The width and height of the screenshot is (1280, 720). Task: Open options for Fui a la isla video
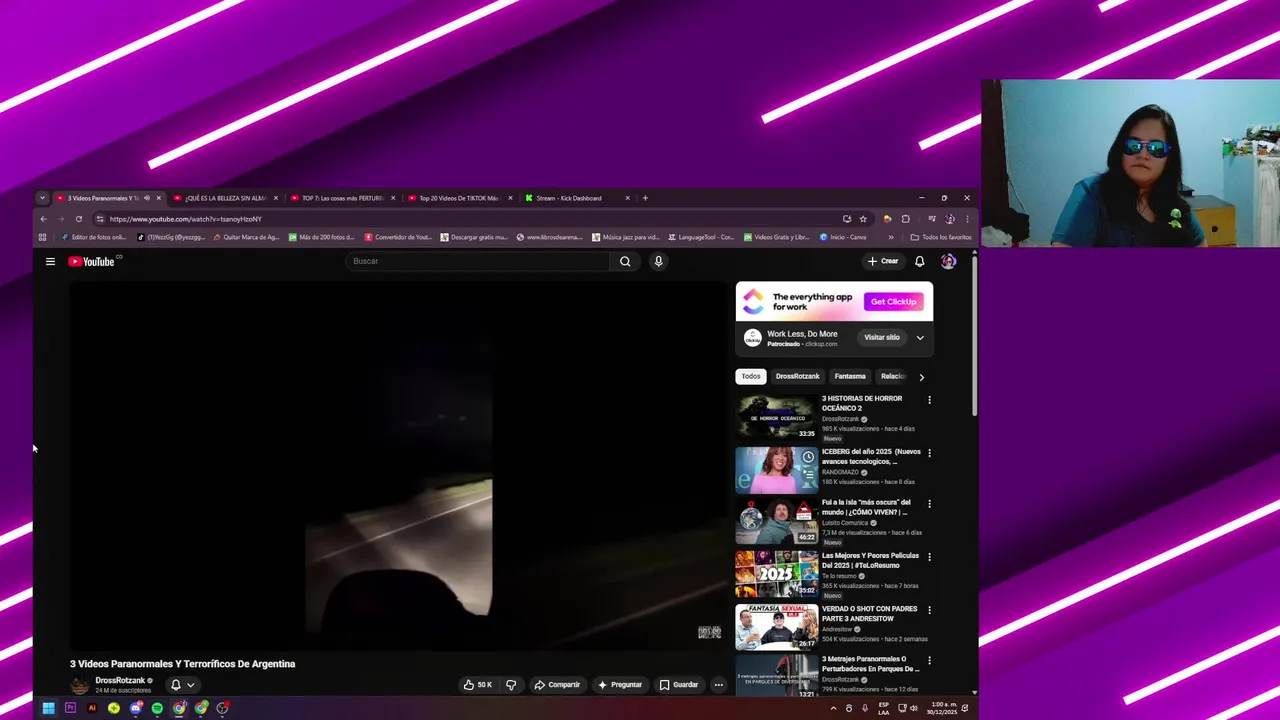pyautogui.click(x=929, y=504)
